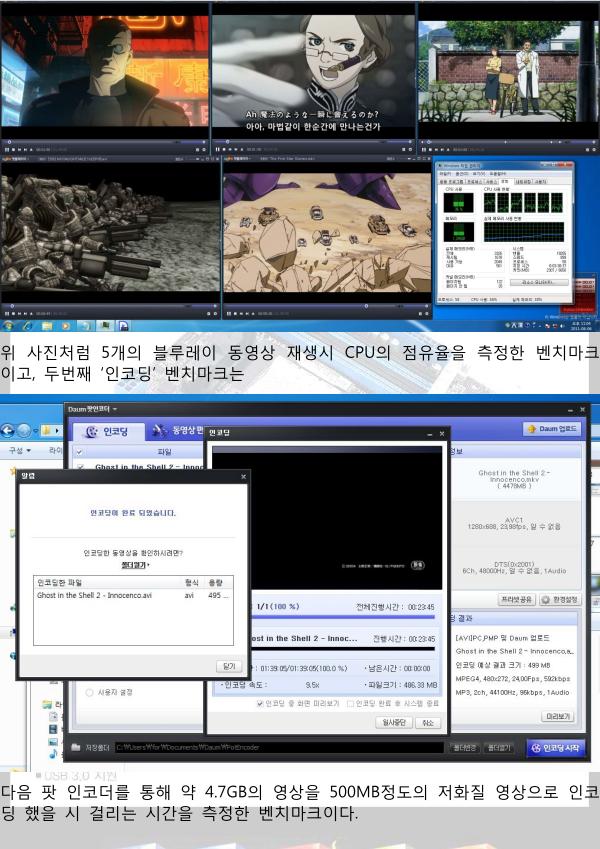Click the Windows Start orb in the taskbar
The image size is (600, 849).
tap(8, 326)
